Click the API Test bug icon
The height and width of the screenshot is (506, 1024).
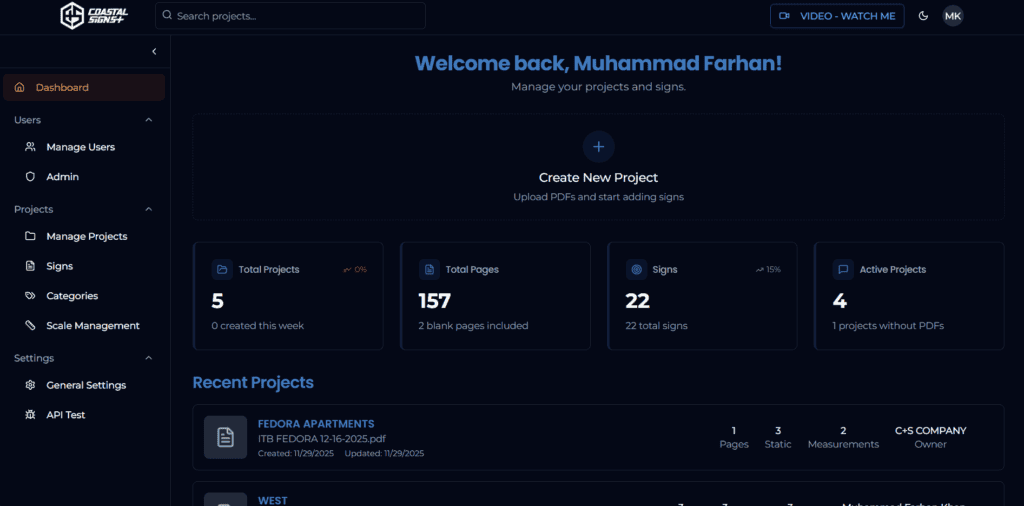(x=30, y=415)
